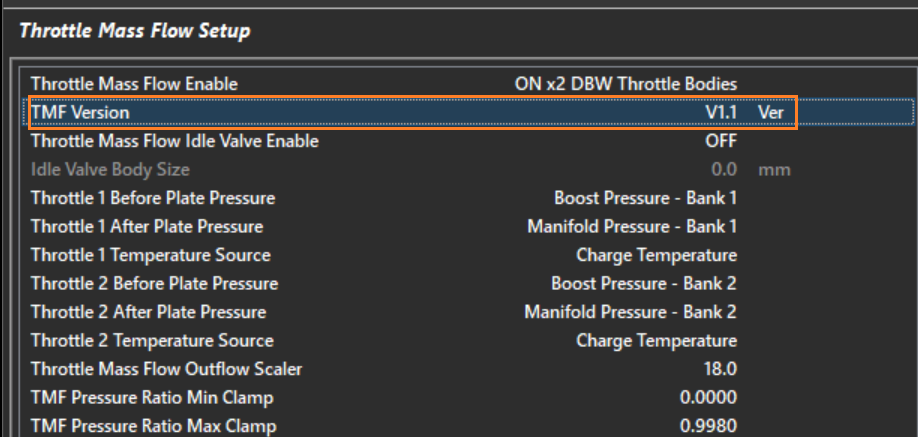Click the Max Clamp 0.9980 value
The height and width of the screenshot is (437, 918).
[x=708, y=426]
